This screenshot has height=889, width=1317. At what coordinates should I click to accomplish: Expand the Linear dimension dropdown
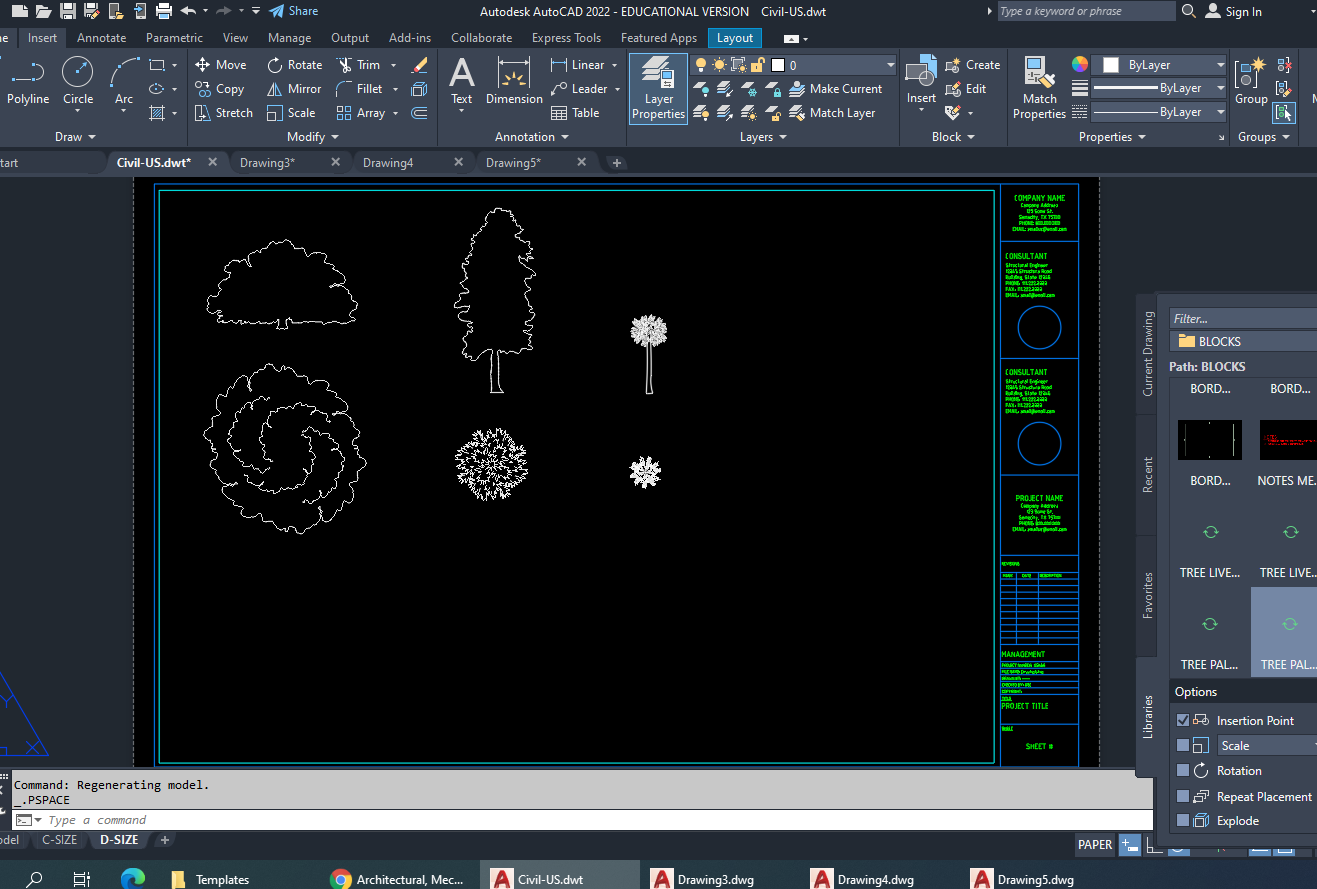(x=616, y=63)
